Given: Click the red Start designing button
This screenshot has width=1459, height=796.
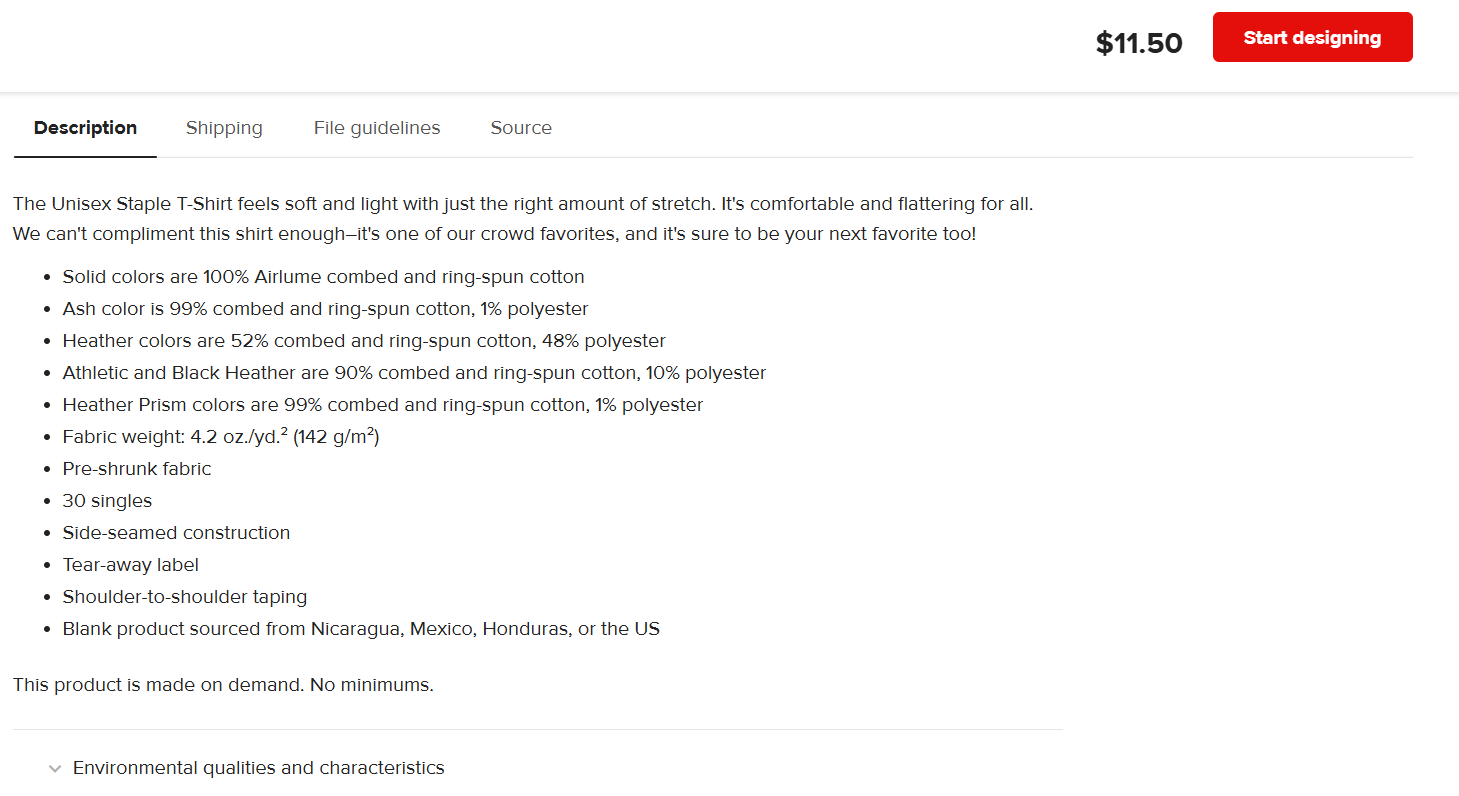Looking at the screenshot, I should (1312, 37).
